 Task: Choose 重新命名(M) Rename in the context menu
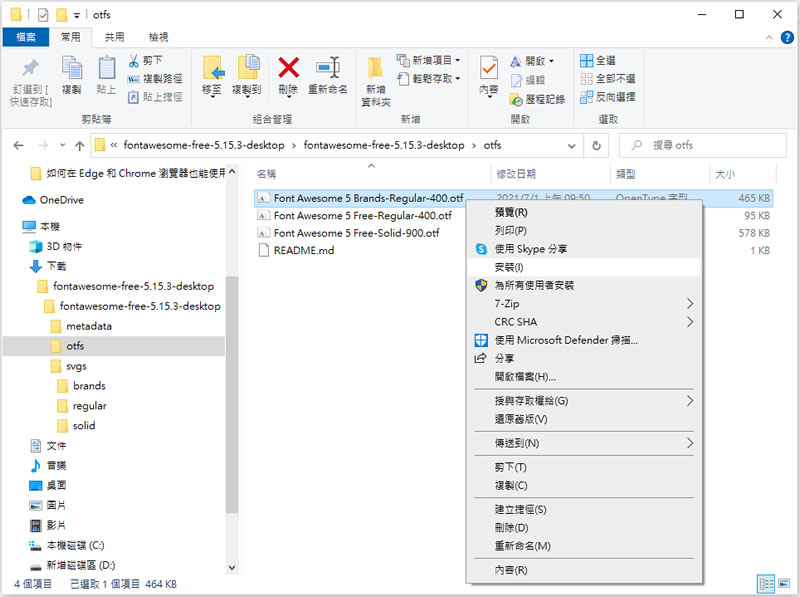(584, 546)
